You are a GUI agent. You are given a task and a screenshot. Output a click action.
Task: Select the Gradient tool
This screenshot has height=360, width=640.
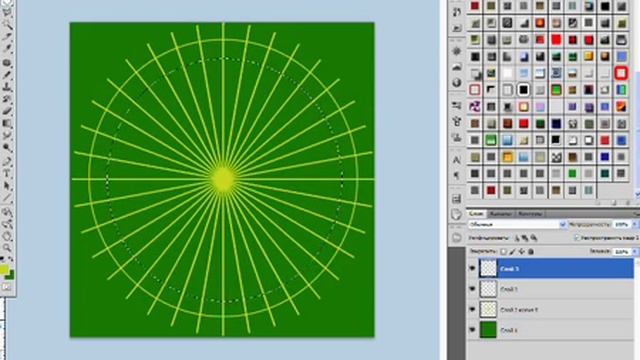7,124
